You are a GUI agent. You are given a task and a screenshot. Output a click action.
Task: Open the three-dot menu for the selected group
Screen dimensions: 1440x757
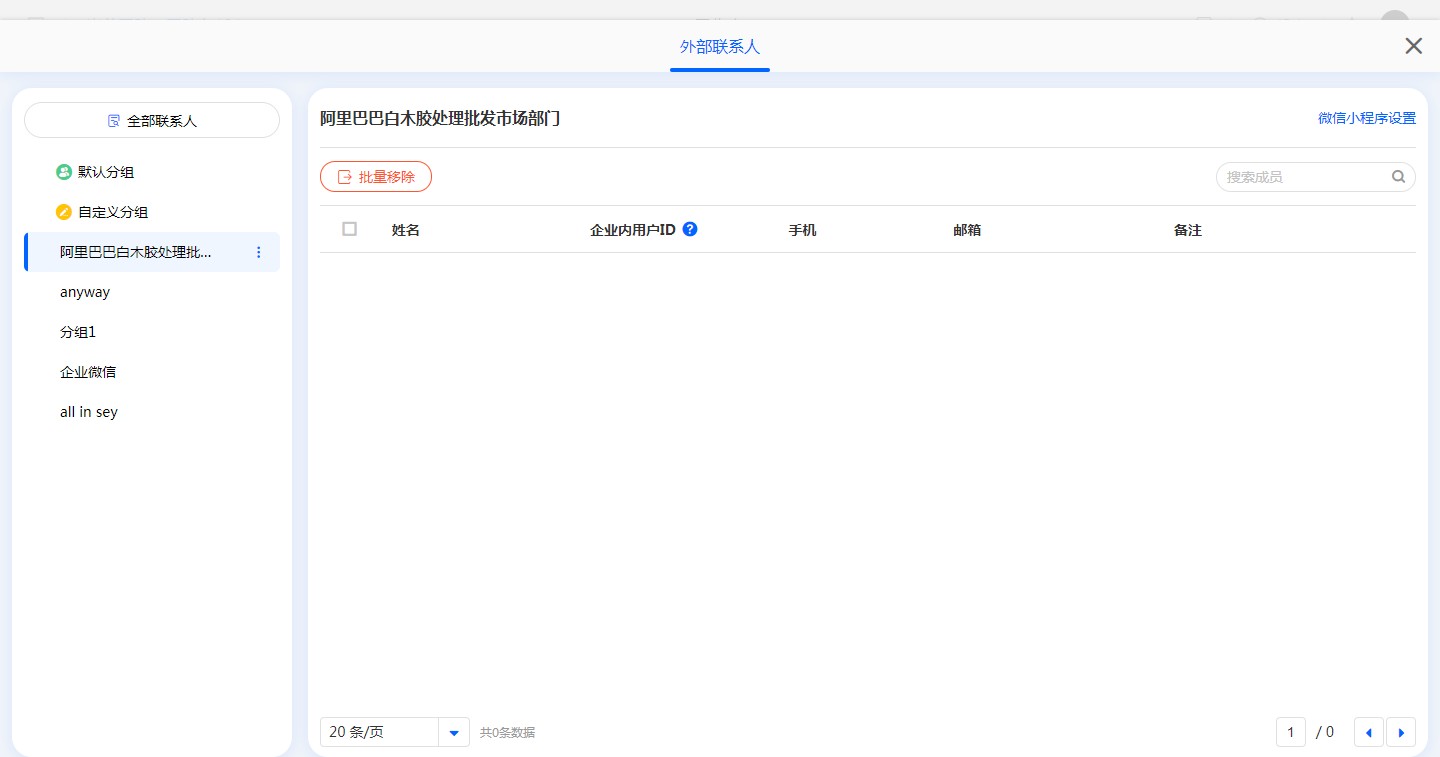tap(259, 252)
